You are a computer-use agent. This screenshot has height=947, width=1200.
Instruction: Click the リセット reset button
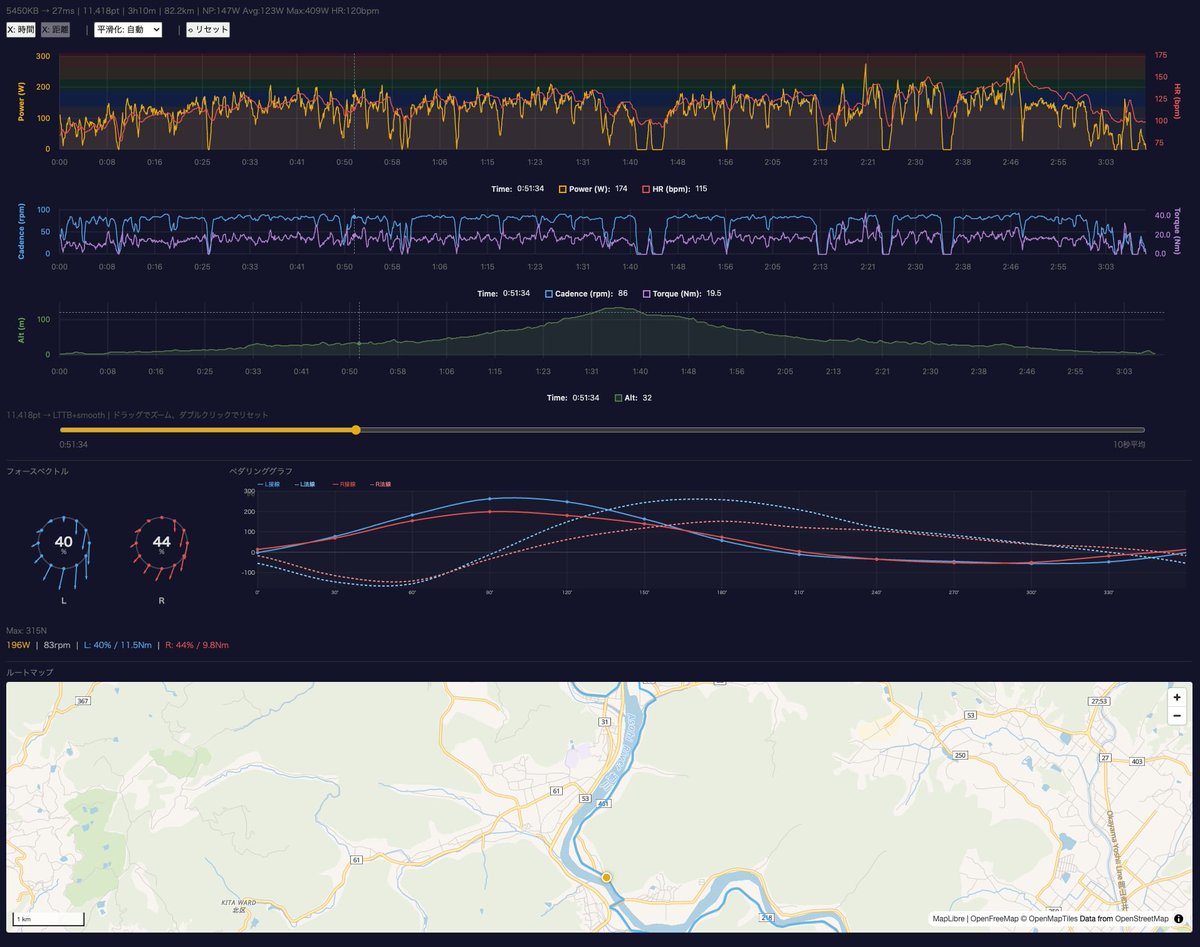pyautogui.click(x=208, y=30)
